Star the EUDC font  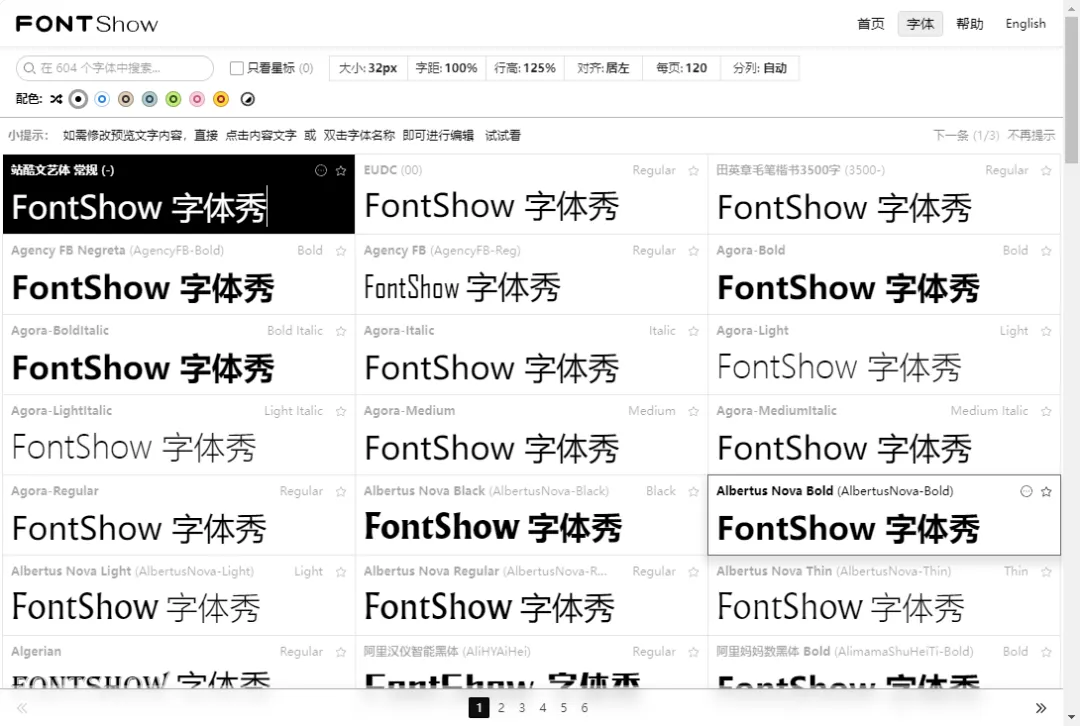coord(694,171)
